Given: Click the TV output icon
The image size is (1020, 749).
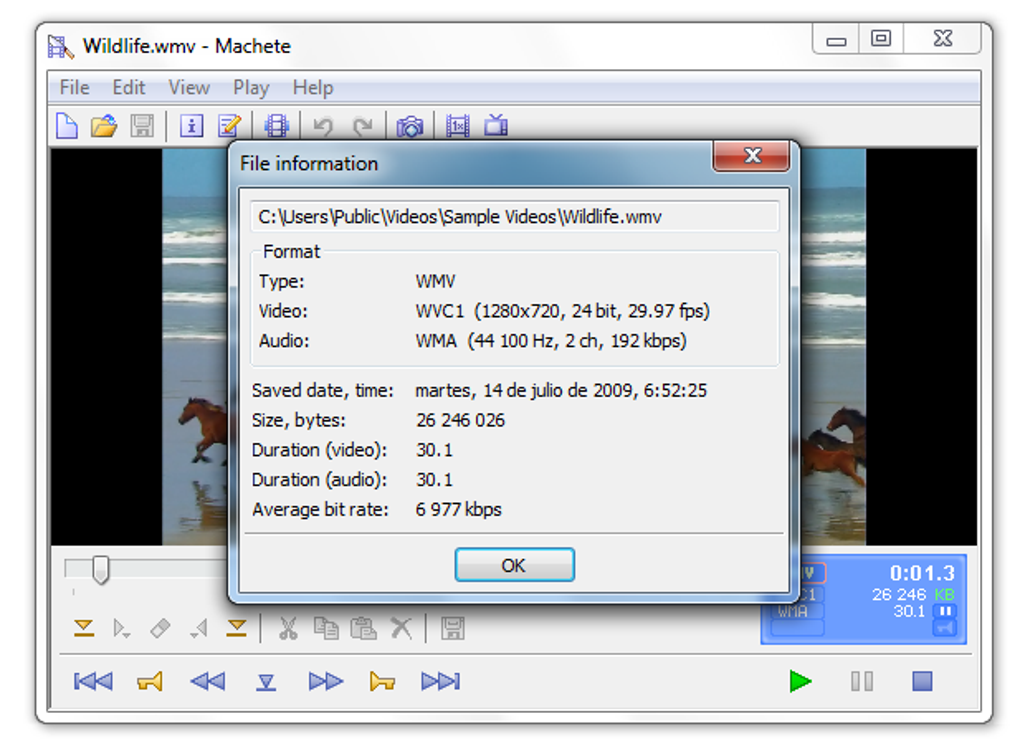Looking at the screenshot, I should 496,125.
